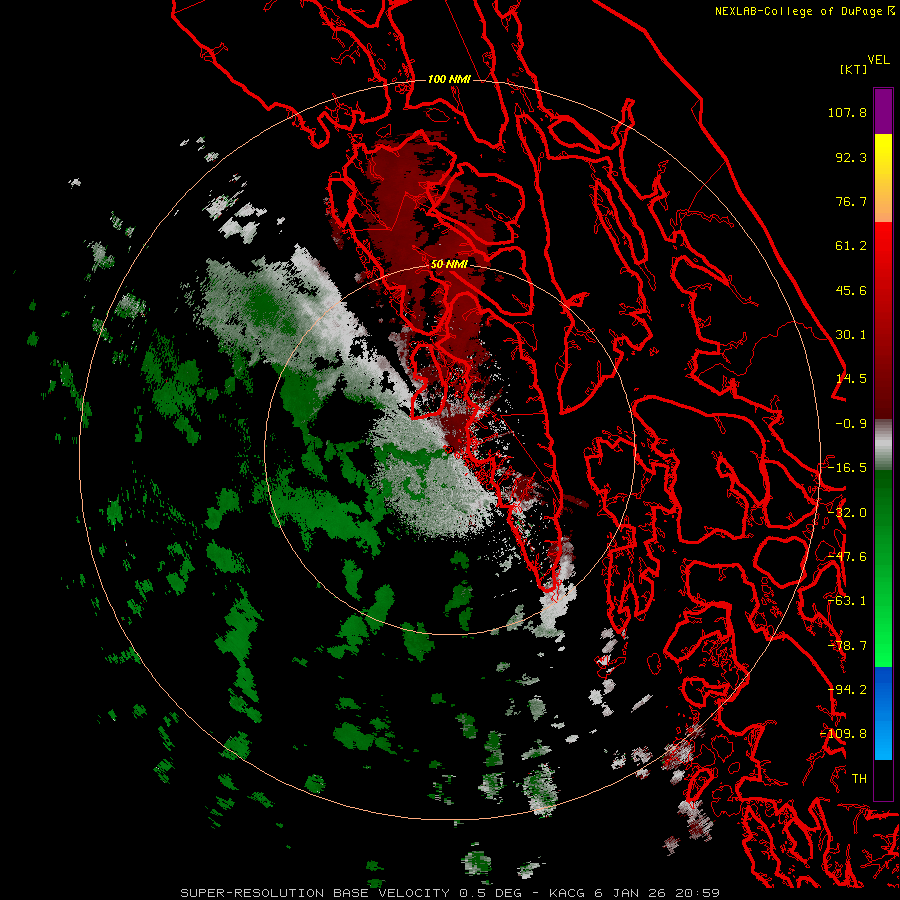900x900 pixels.
Task: Click the 30.1 legend value
Action: click(x=851, y=335)
